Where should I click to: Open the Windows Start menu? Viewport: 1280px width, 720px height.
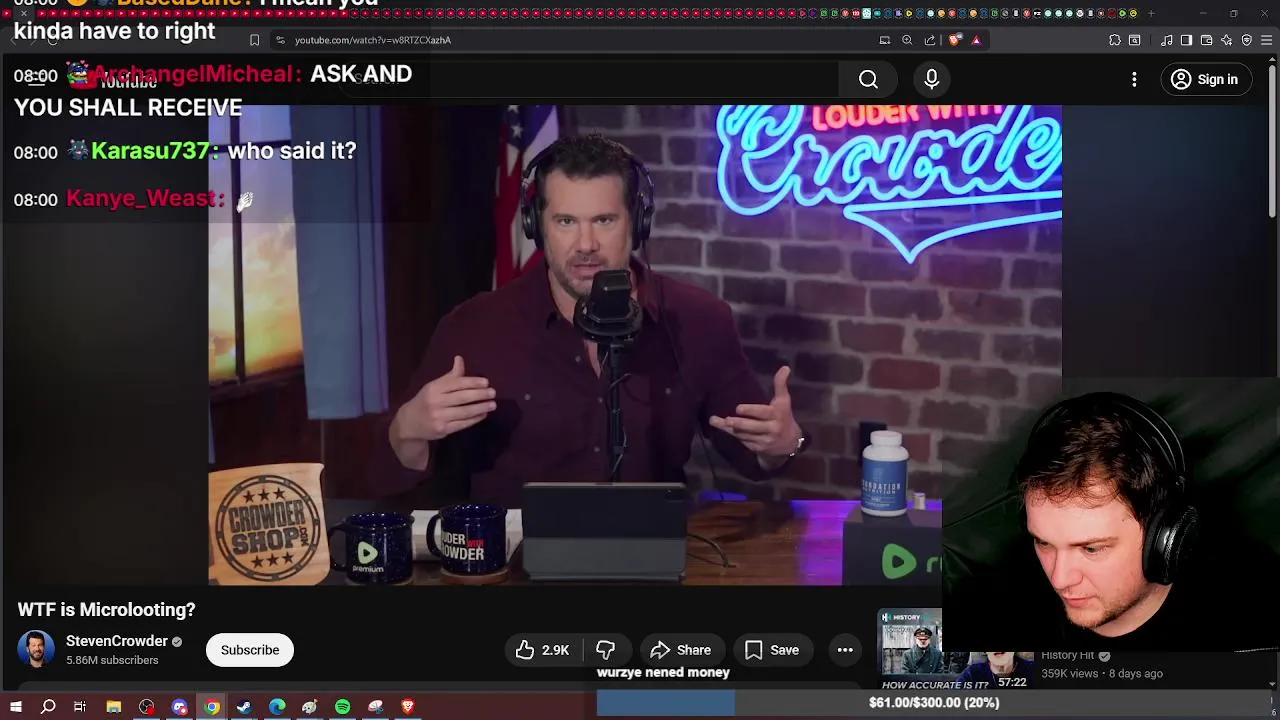(x=15, y=707)
